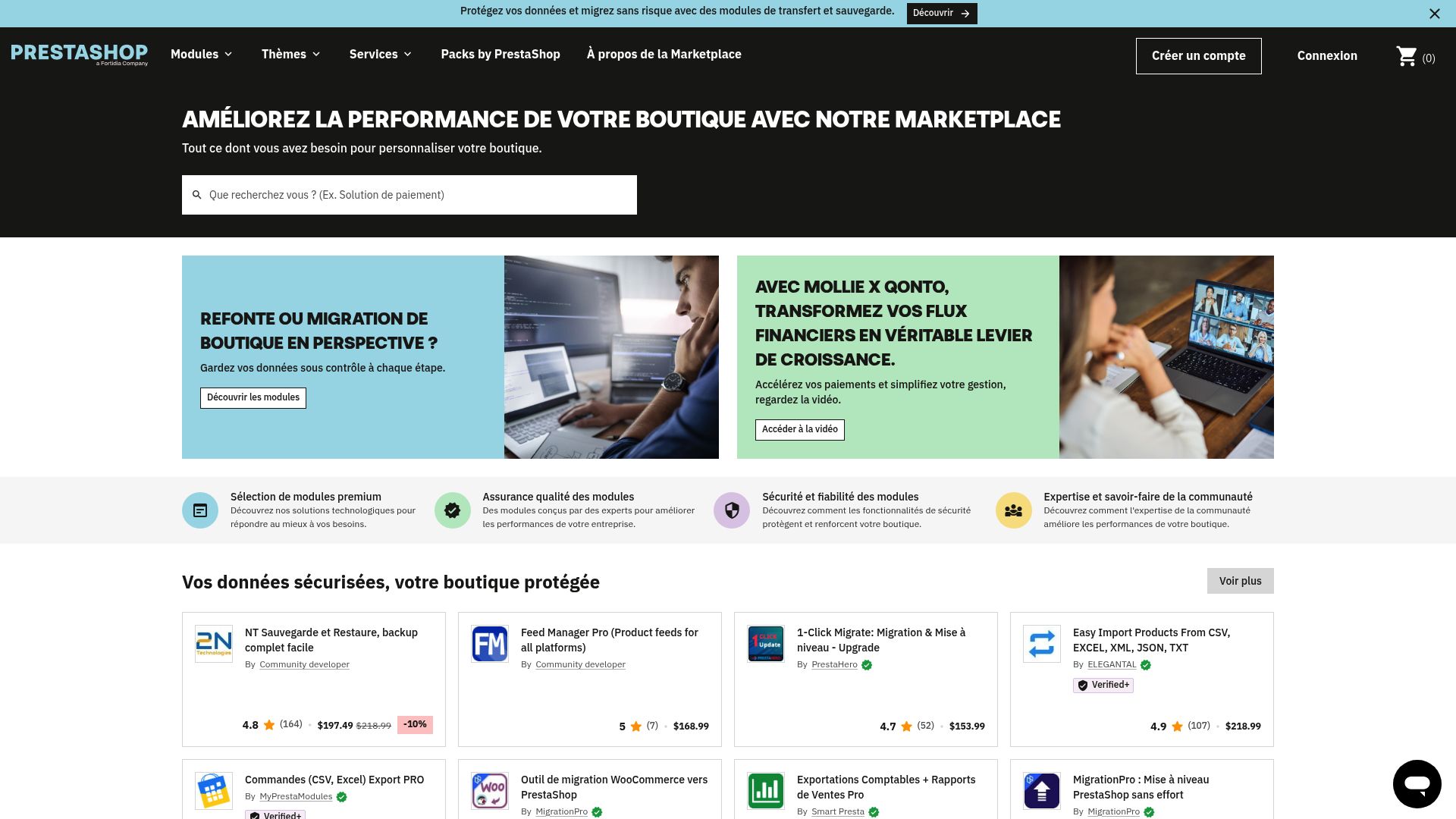Expand the Services dropdown menu
This screenshot has height=819, width=1456.
381,54
